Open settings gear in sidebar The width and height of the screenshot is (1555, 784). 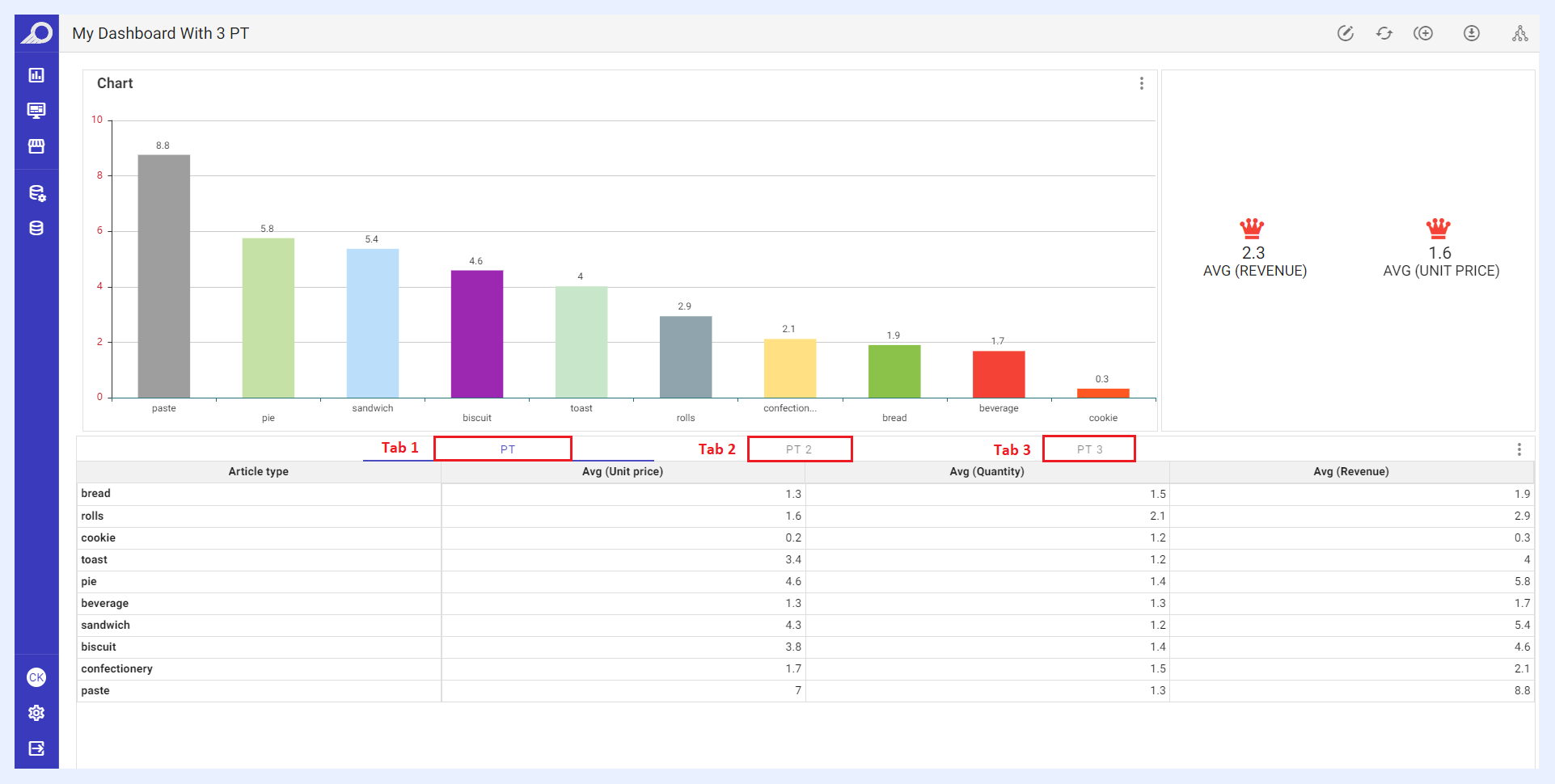36,713
